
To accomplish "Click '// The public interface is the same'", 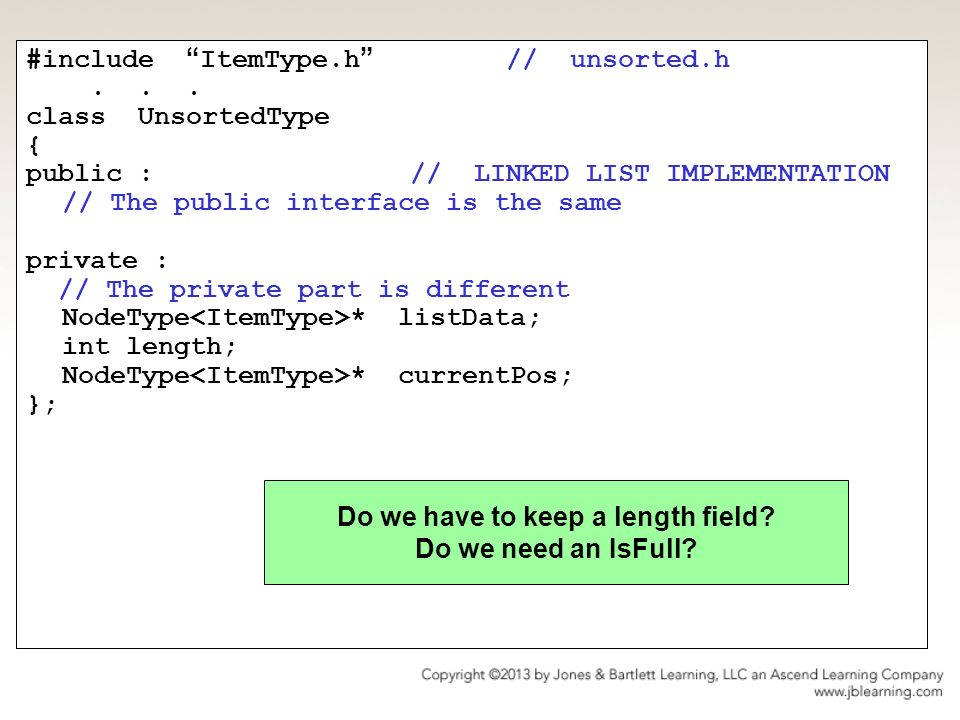I will pyautogui.click(x=342, y=202).
